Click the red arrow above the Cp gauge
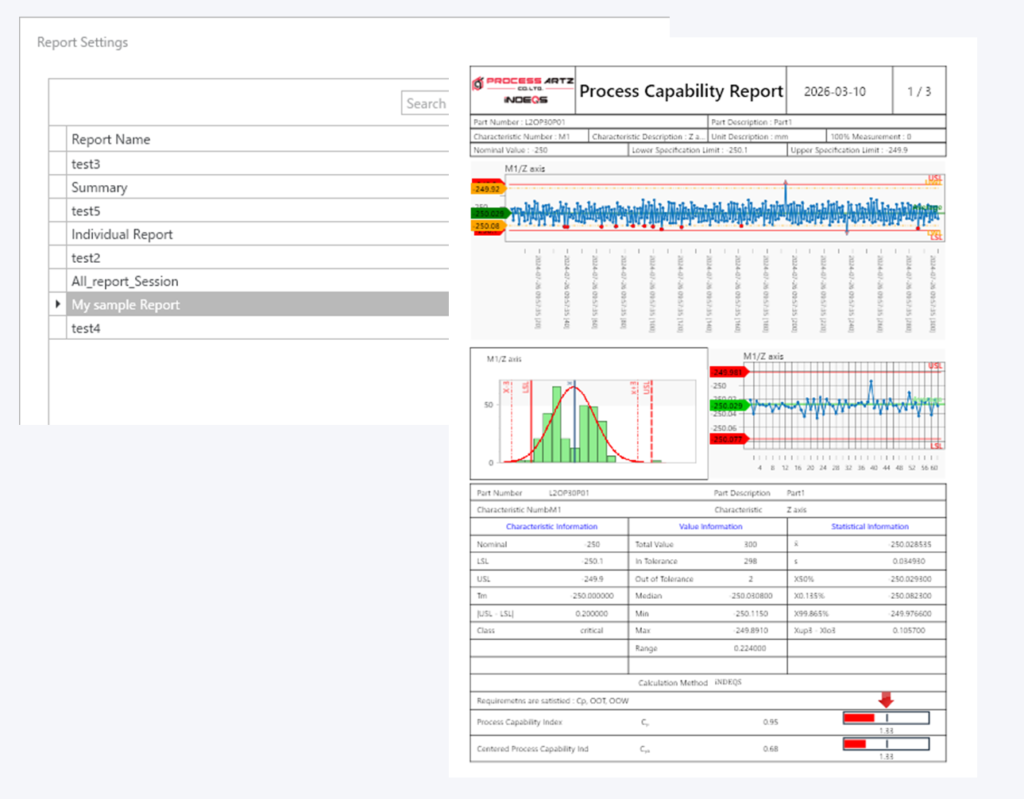This screenshot has width=1024, height=799. point(885,699)
